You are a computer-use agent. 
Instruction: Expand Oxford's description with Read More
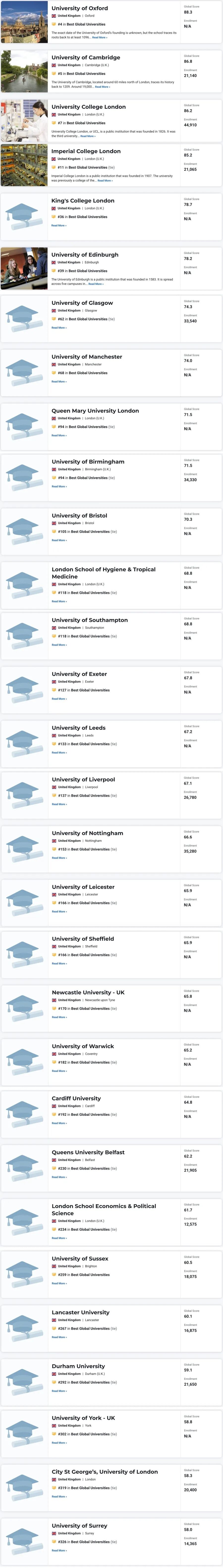pyautogui.click(x=100, y=38)
